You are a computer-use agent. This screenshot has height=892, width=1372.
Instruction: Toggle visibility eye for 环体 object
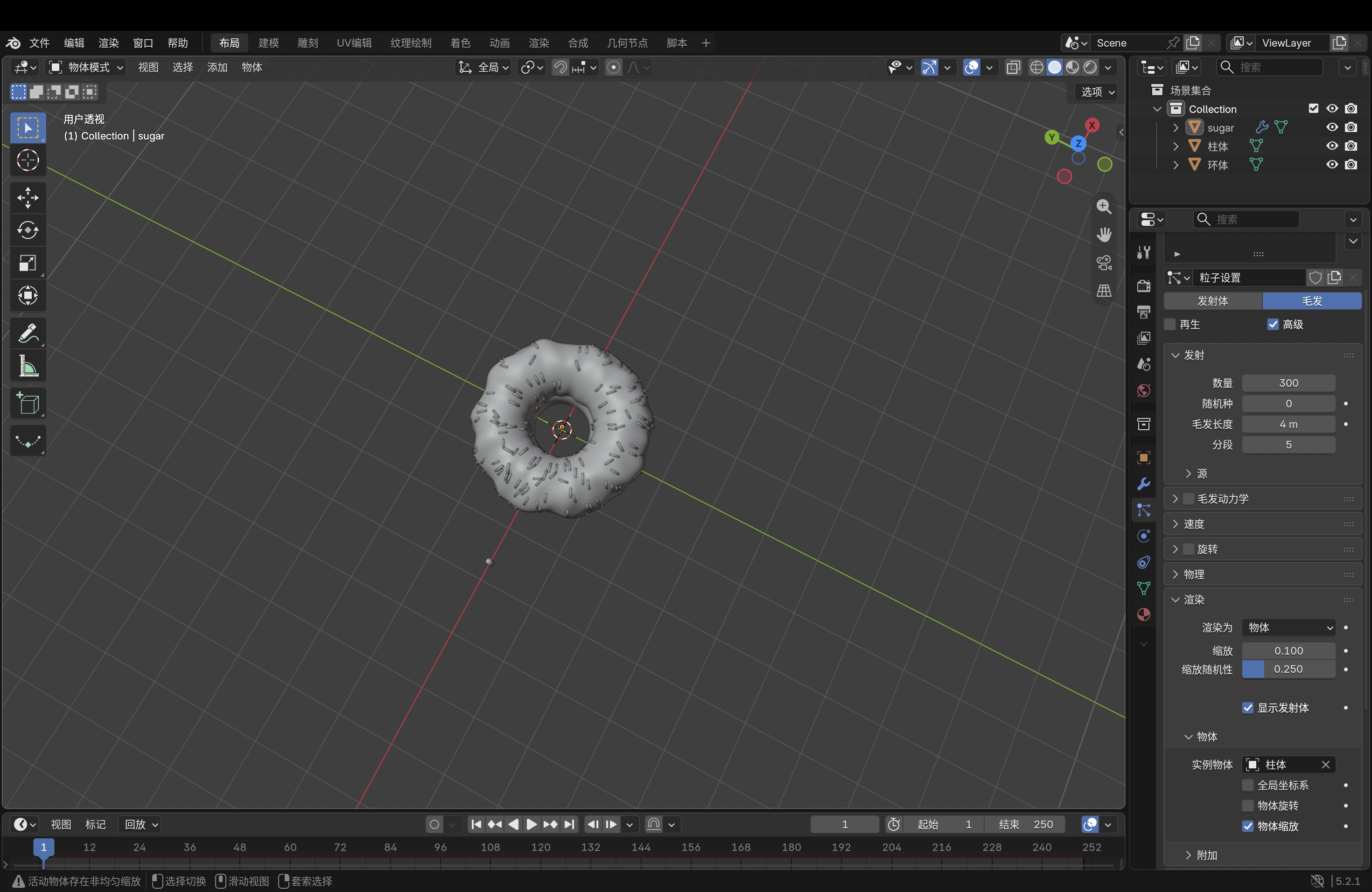(1332, 165)
